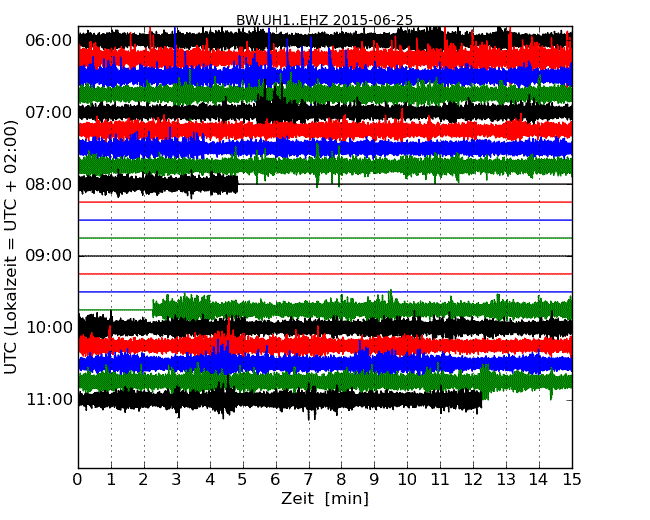The image size is (650, 520).
Task: Select the 10:00 y-axis tick label
Action: 48,328
